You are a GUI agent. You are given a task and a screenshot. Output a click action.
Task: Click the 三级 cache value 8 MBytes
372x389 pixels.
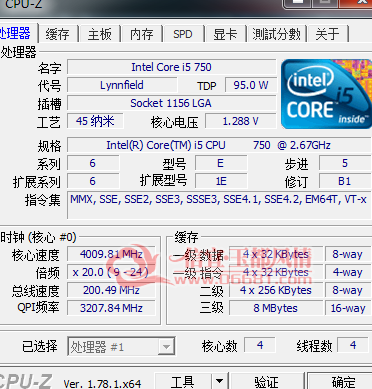point(276,308)
